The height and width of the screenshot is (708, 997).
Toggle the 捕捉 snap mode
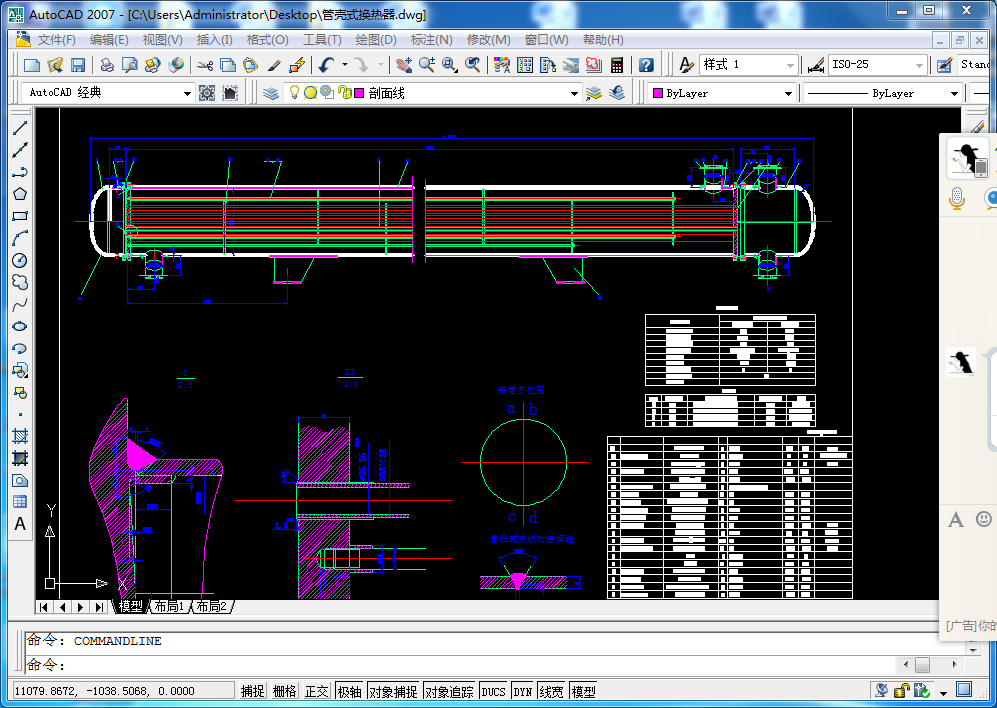(253, 691)
